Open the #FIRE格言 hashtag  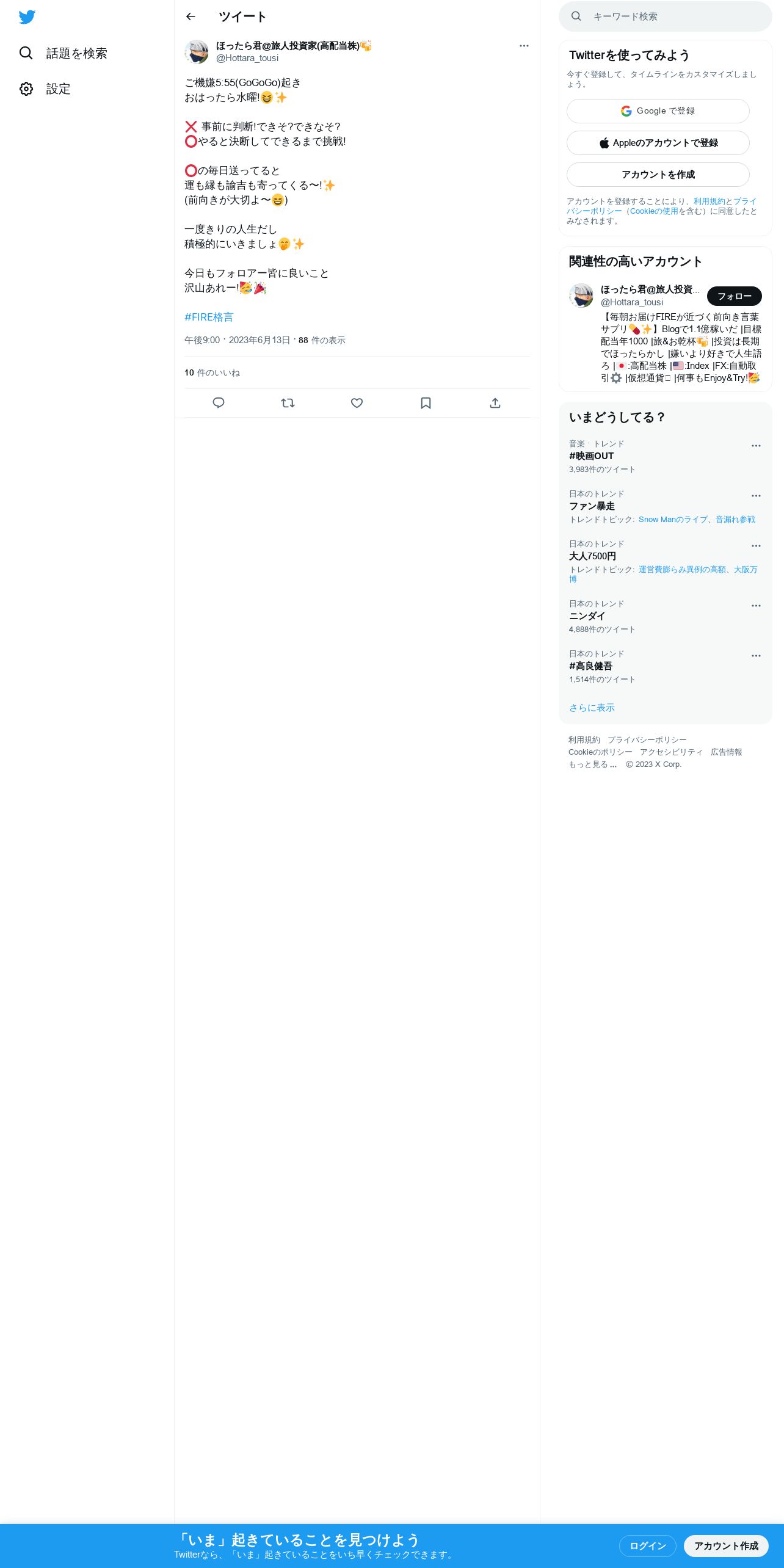(209, 317)
